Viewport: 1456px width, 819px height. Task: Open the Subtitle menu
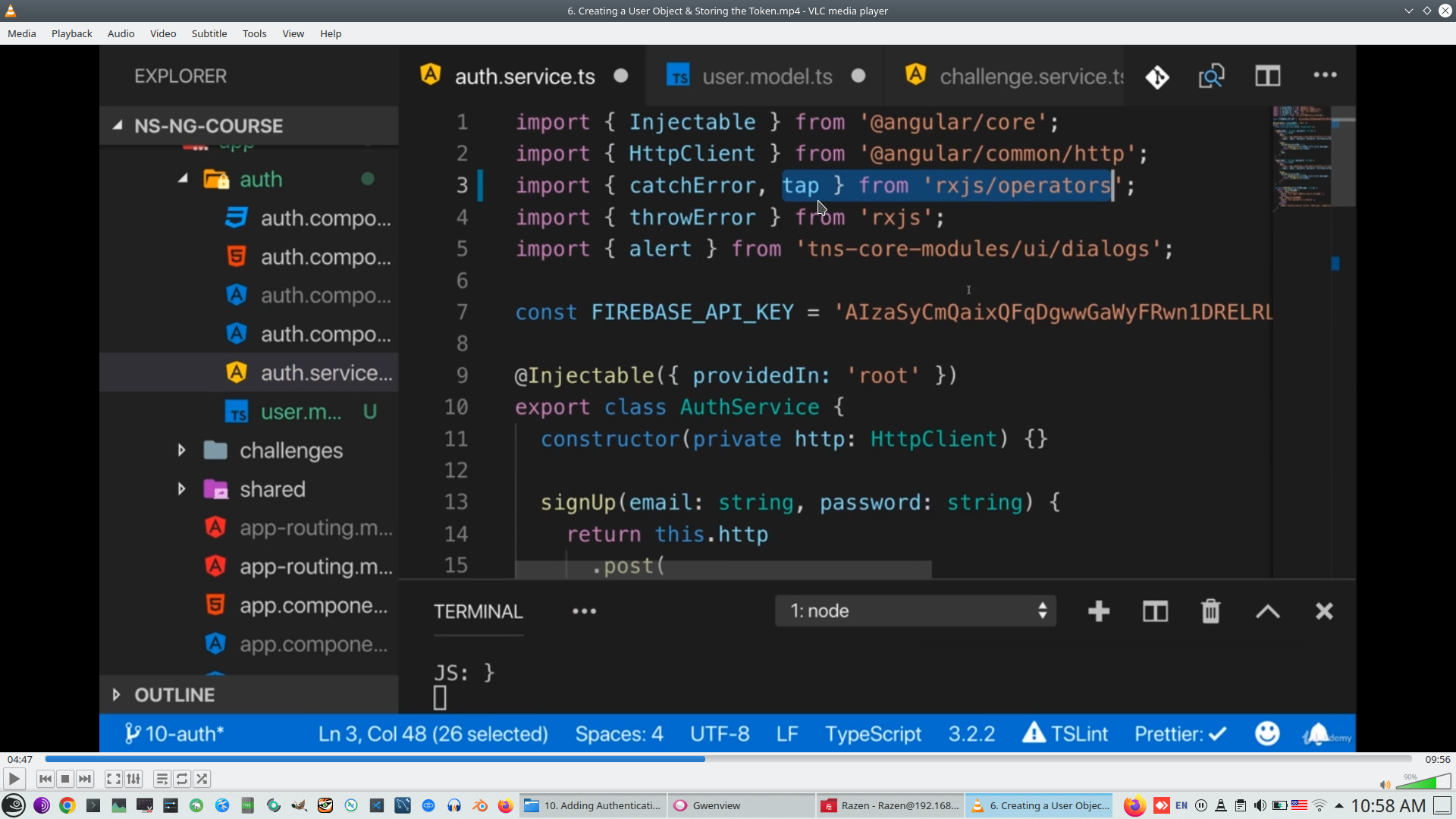click(209, 33)
